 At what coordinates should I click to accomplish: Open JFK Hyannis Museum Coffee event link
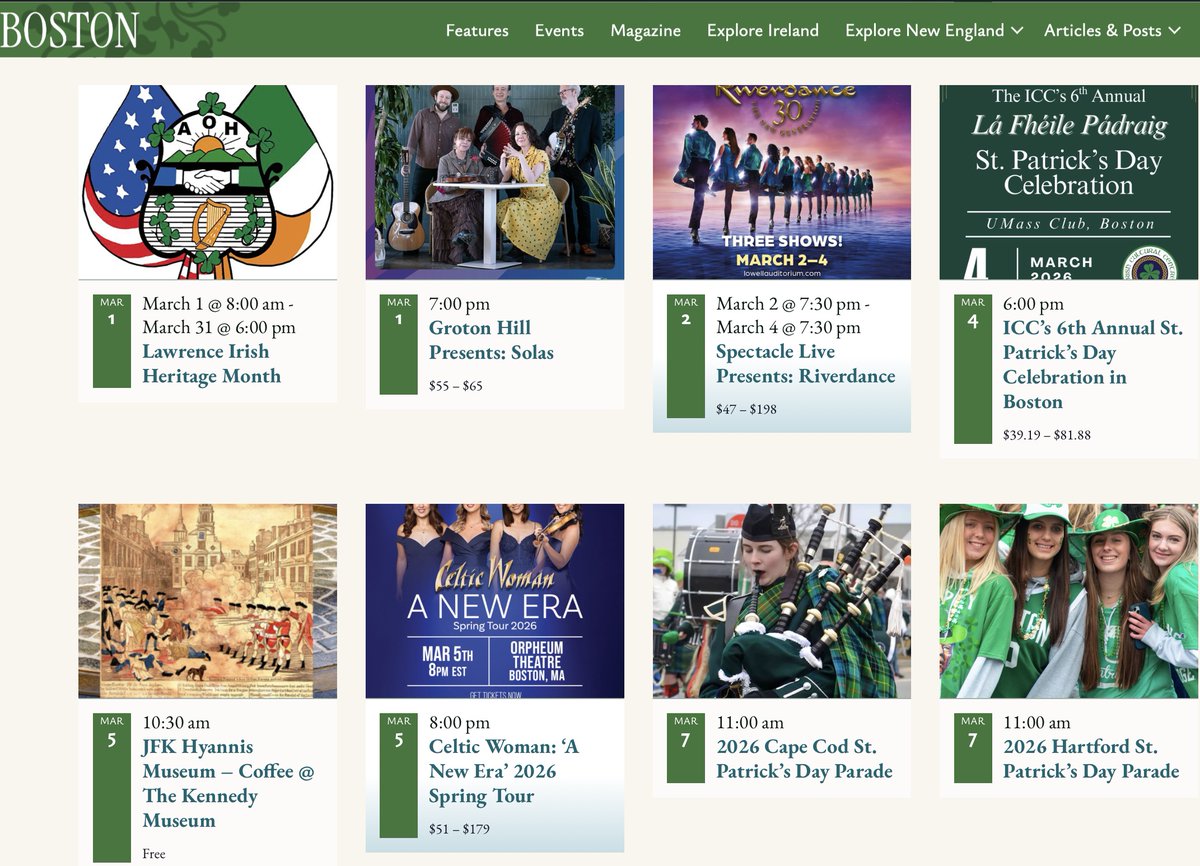click(228, 783)
